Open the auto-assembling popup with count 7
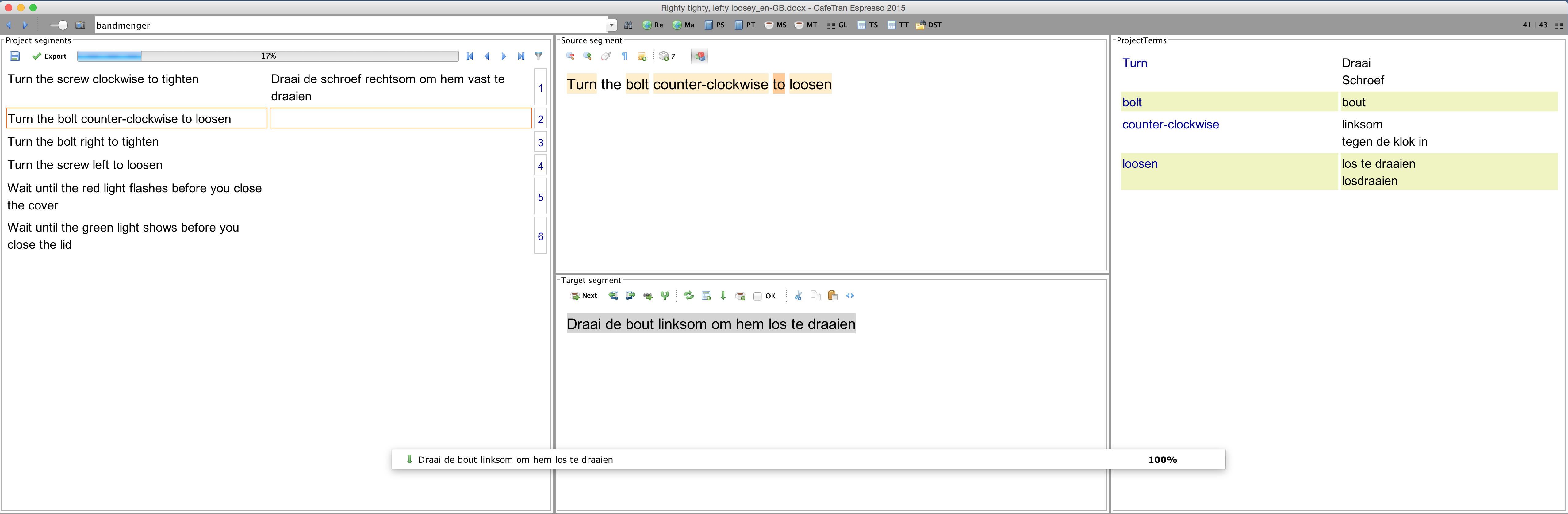Viewport: 1568px width, 514px height. tap(667, 56)
